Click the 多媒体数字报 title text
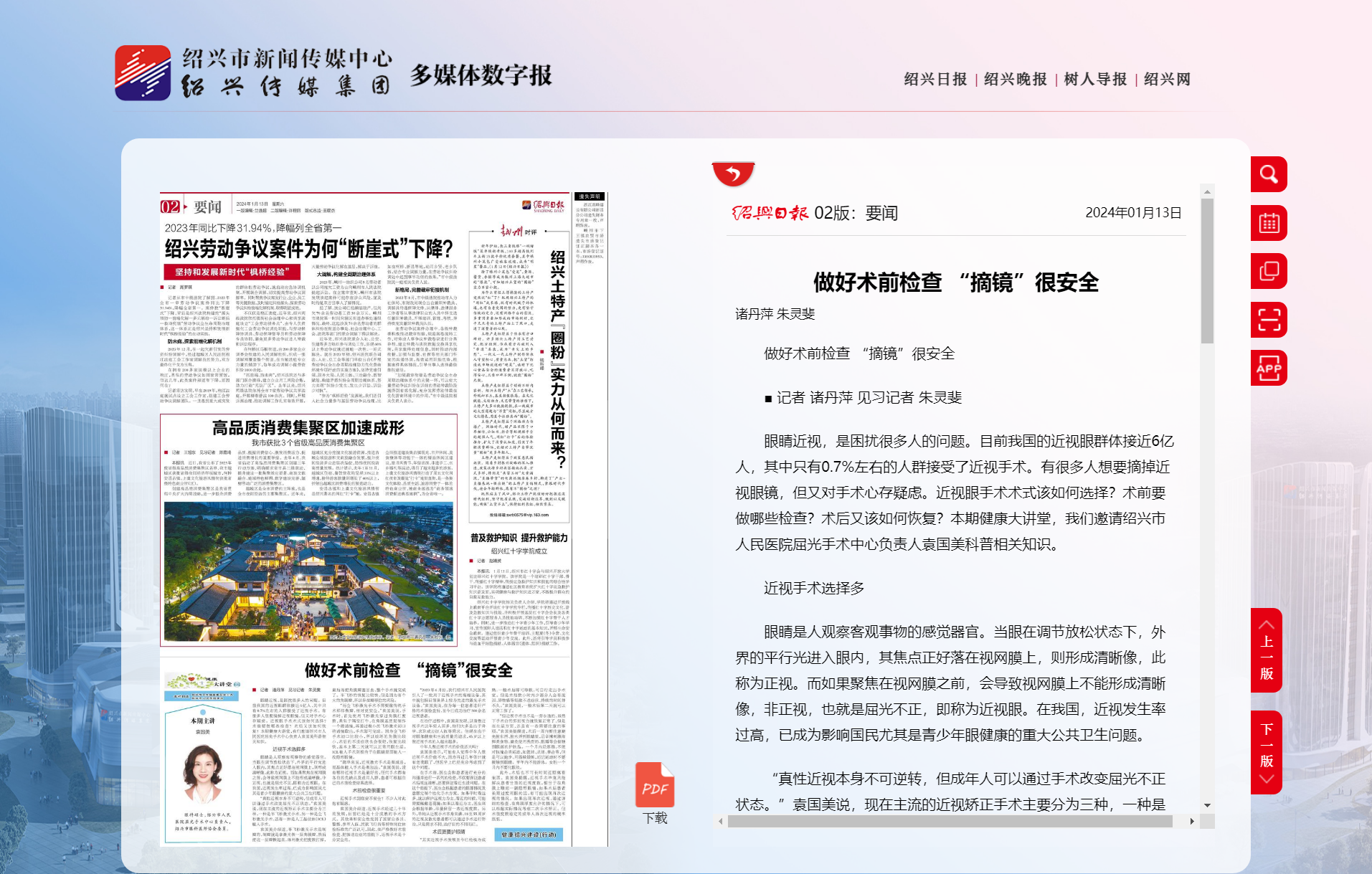 (481, 75)
